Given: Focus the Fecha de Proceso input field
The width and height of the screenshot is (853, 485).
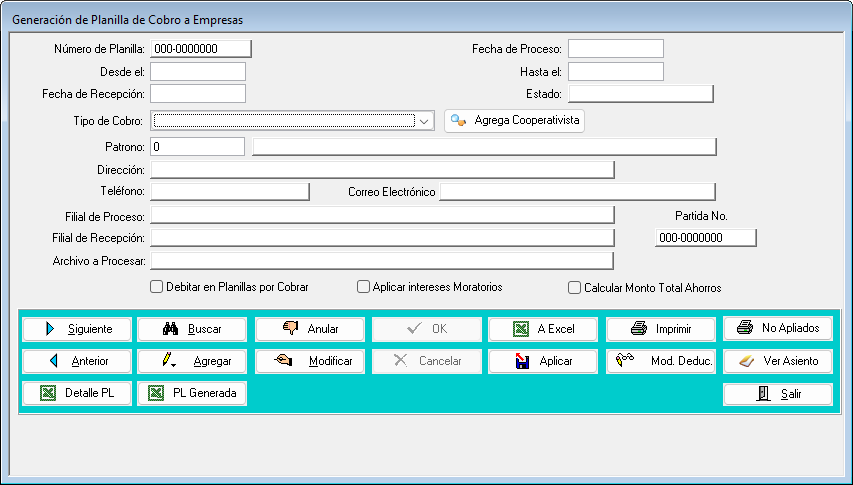Looking at the screenshot, I should 615,49.
